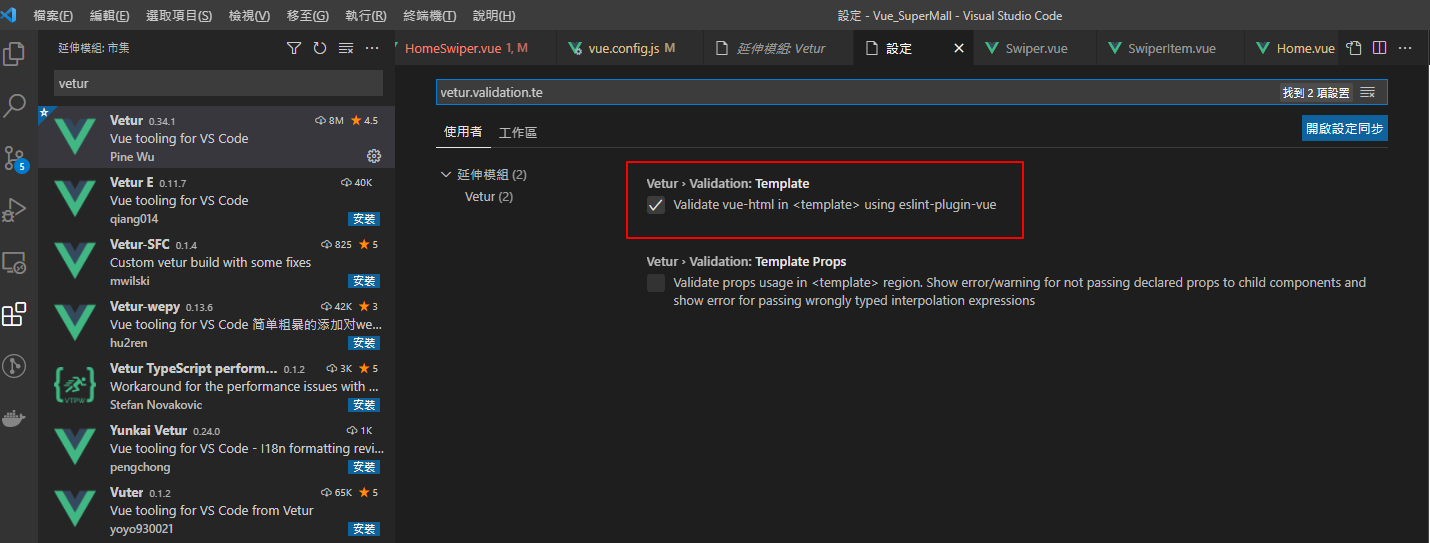Switch to Home.vue tab
Image resolution: width=1430 pixels, height=543 pixels.
click(1294, 48)
